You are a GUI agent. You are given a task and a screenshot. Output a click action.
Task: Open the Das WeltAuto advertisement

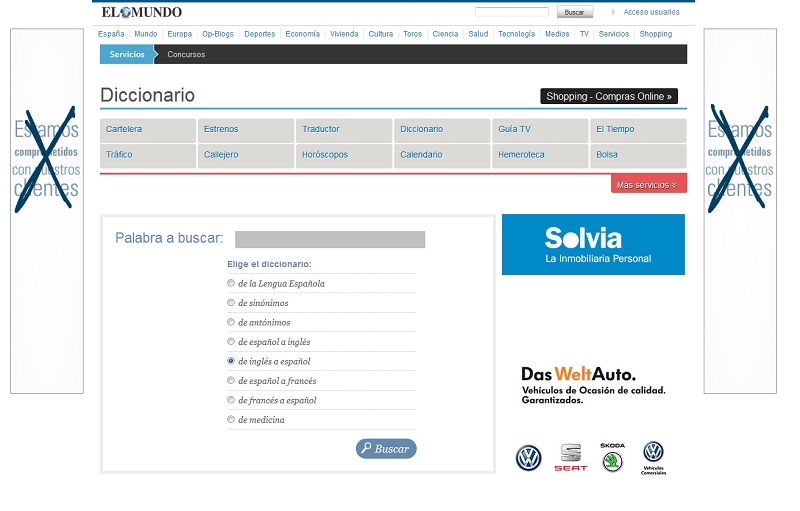coord(592,385)
